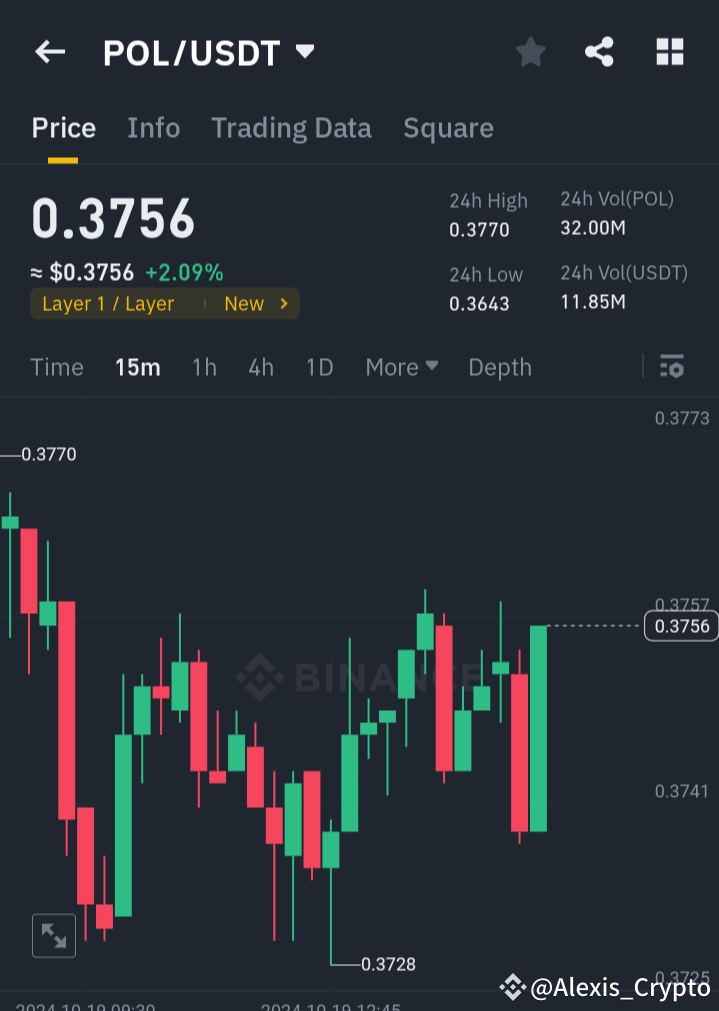Expand the More intervals dropdown

400,367
